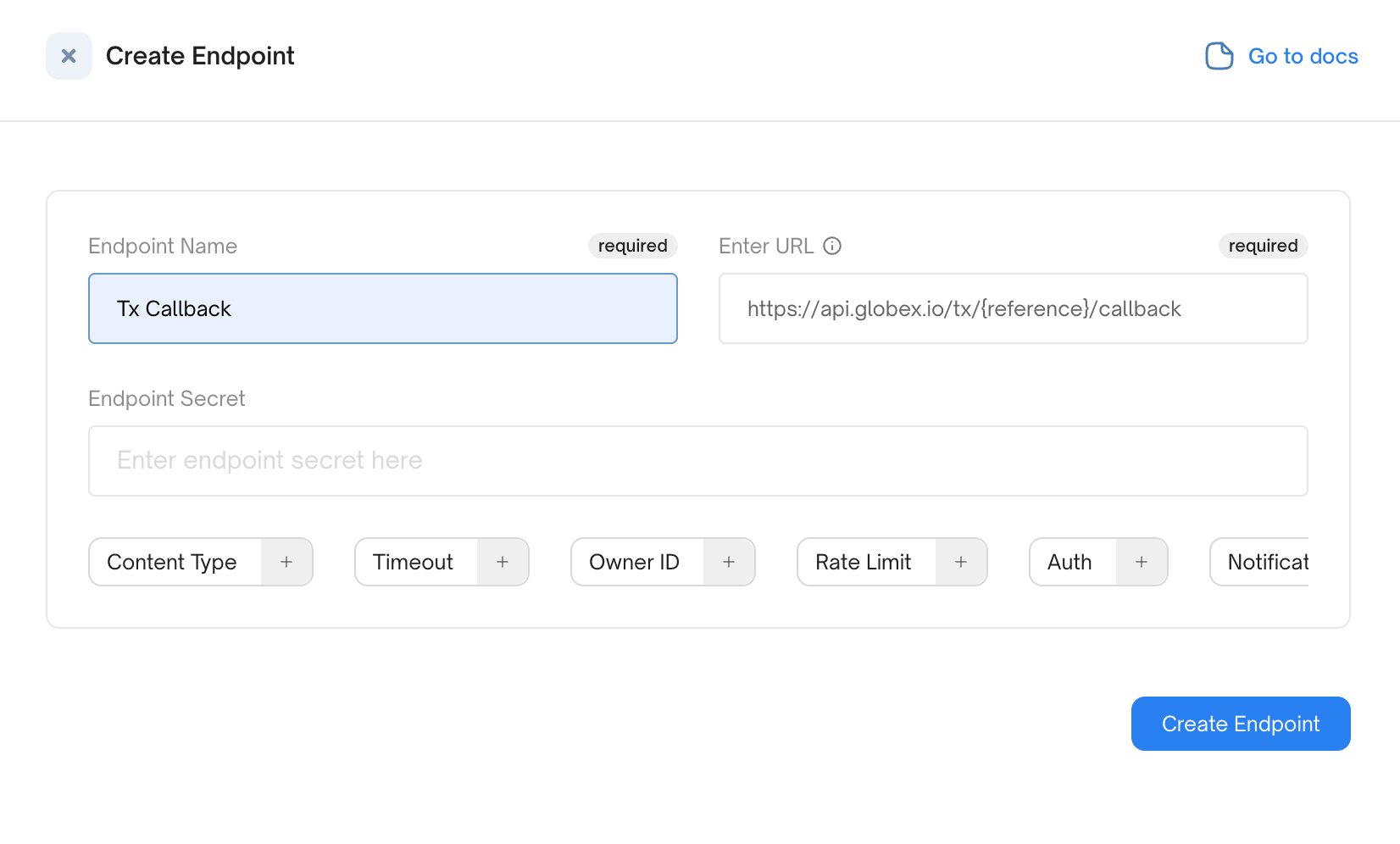This screenshot has width=1400, height=844.
Task: Select the Rate Limit option label
Action: point(863,562)
